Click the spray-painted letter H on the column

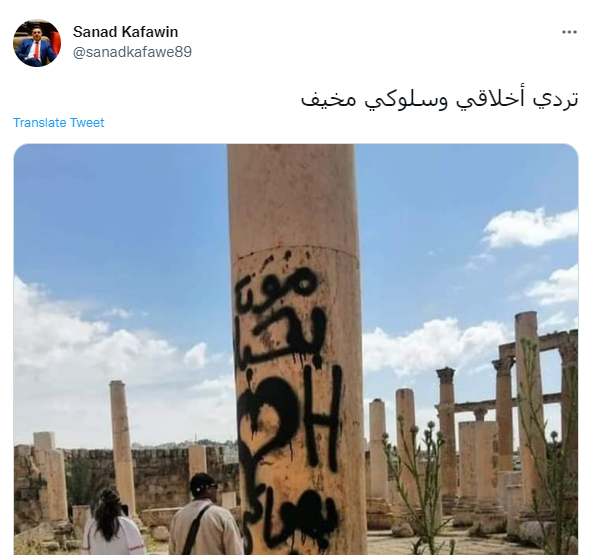[322, 419]
